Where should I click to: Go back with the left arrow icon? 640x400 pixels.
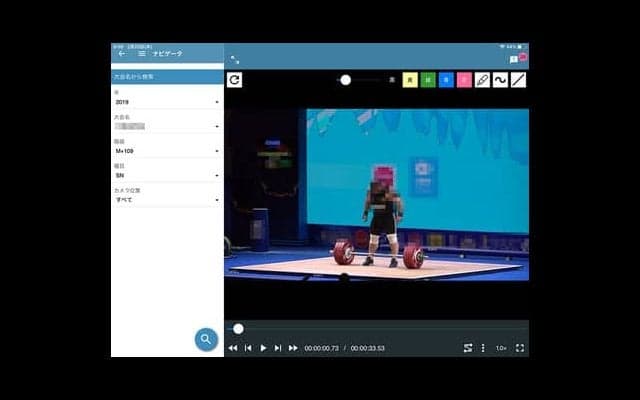click(122, 53)
